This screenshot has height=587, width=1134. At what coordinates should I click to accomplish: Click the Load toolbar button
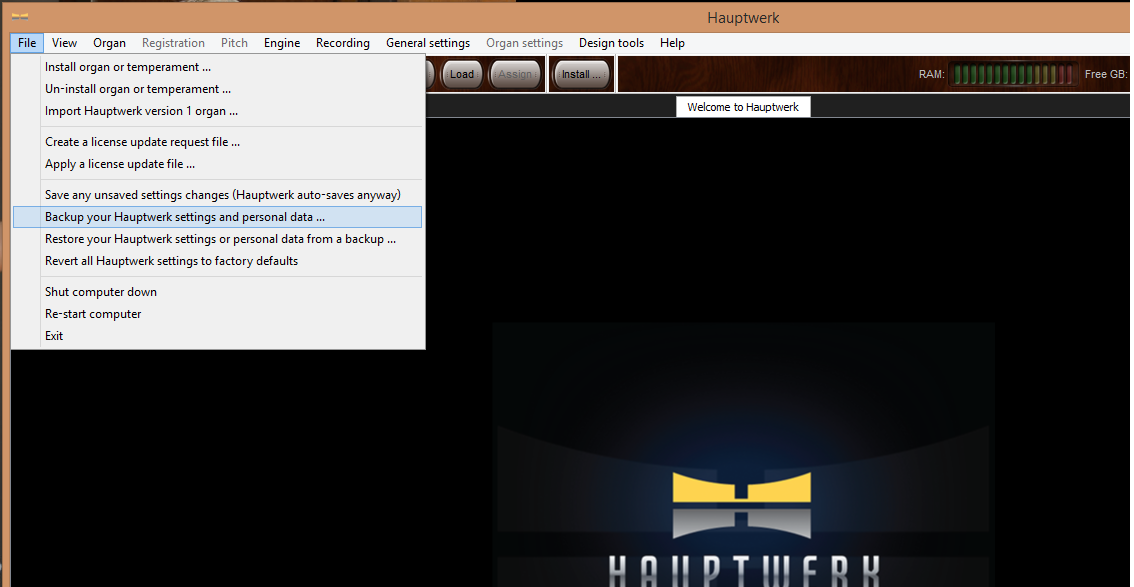pos(461,74)
